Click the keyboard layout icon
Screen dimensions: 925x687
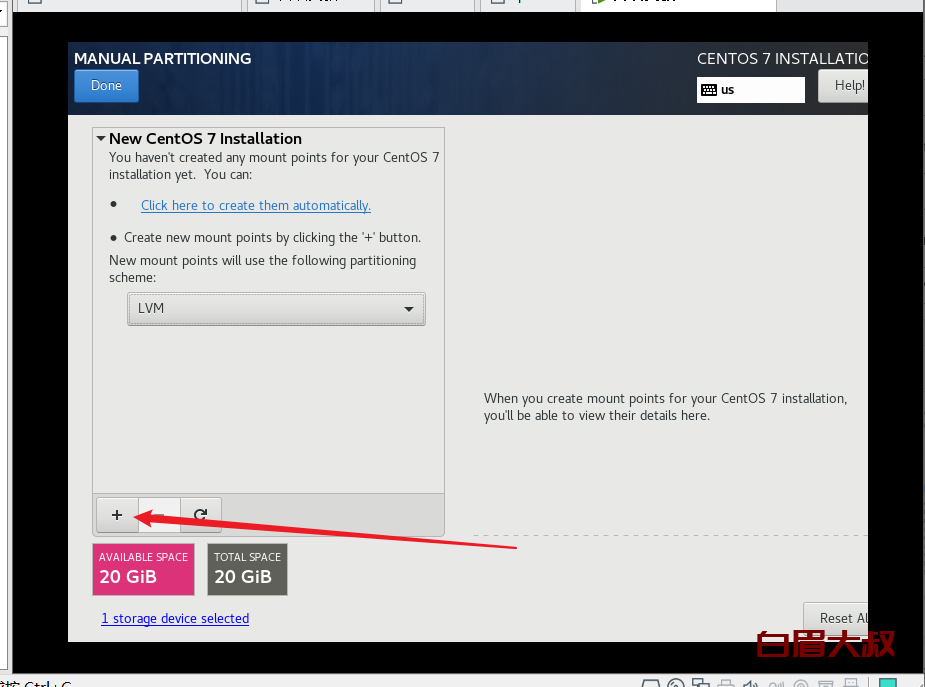[x=708, y=90]
